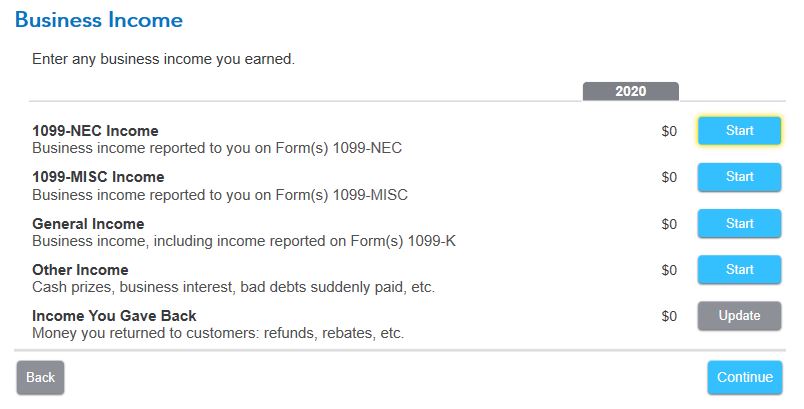Click the Form(s) 1099-K description text
This screenshot has width=804, height=409.
[403, 241]
